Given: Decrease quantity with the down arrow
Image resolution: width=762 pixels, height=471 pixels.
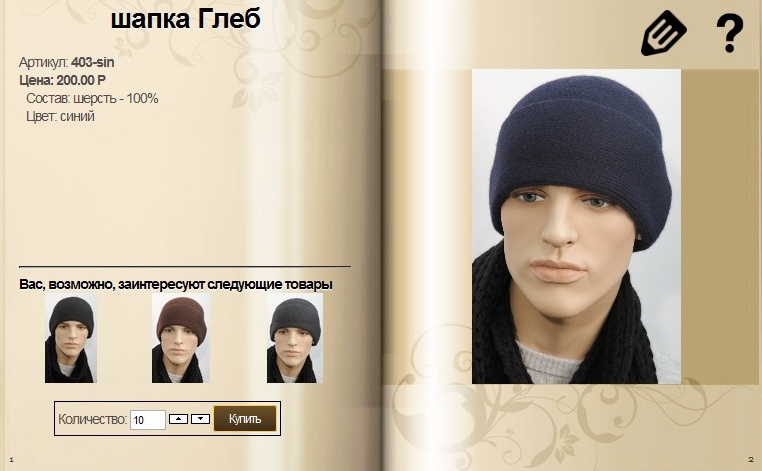Looking at the screenshot, I should point(200,419).
